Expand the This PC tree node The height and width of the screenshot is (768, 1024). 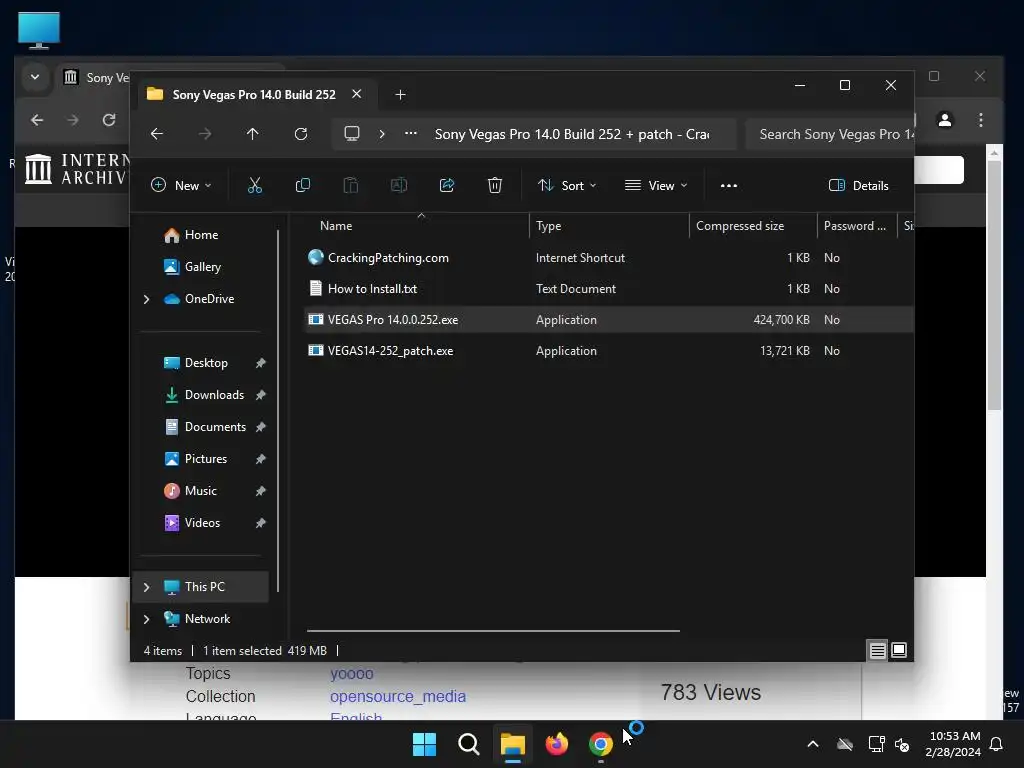146,587
